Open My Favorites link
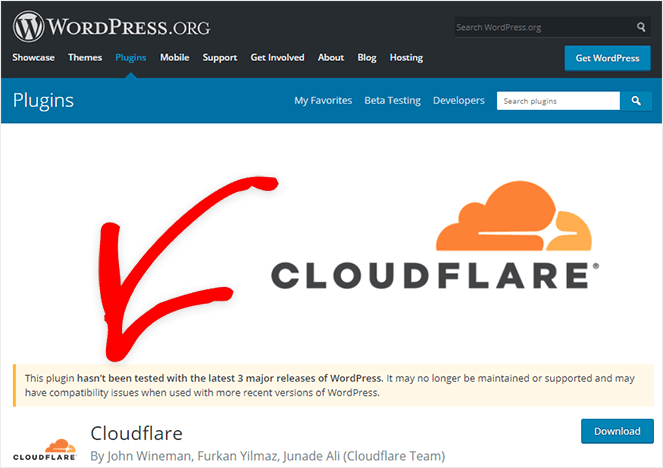663x468 pixels. [x=323, y=101]
